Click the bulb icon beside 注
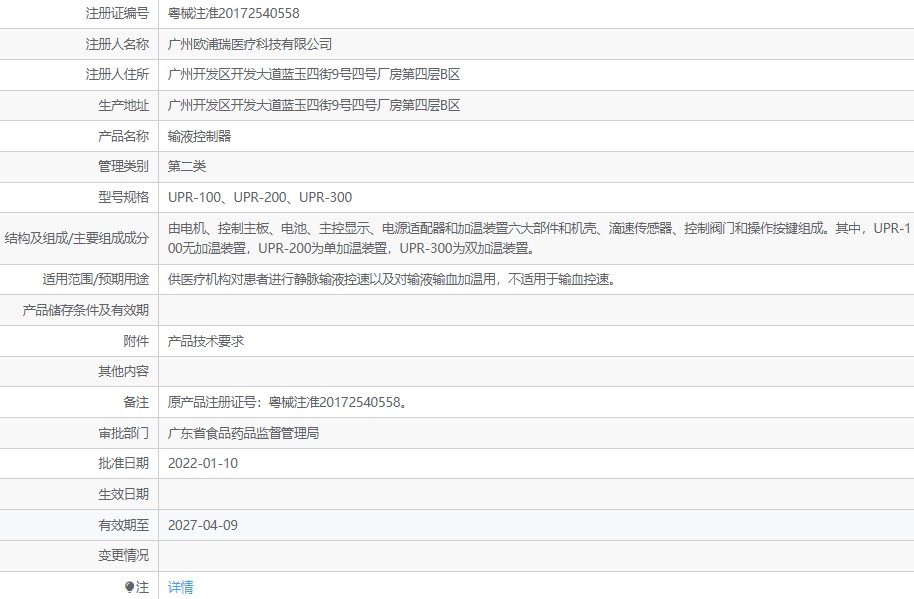This screenshot has width=914, height=599. (x=129, y=587)
